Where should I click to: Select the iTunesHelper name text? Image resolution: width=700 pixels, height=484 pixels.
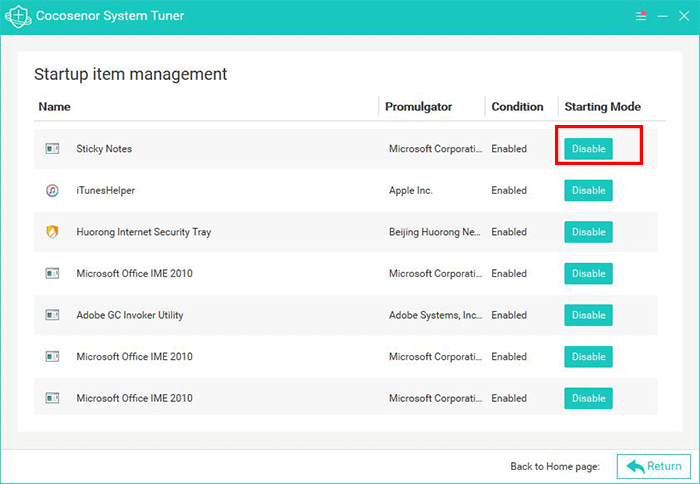point(105,190)
